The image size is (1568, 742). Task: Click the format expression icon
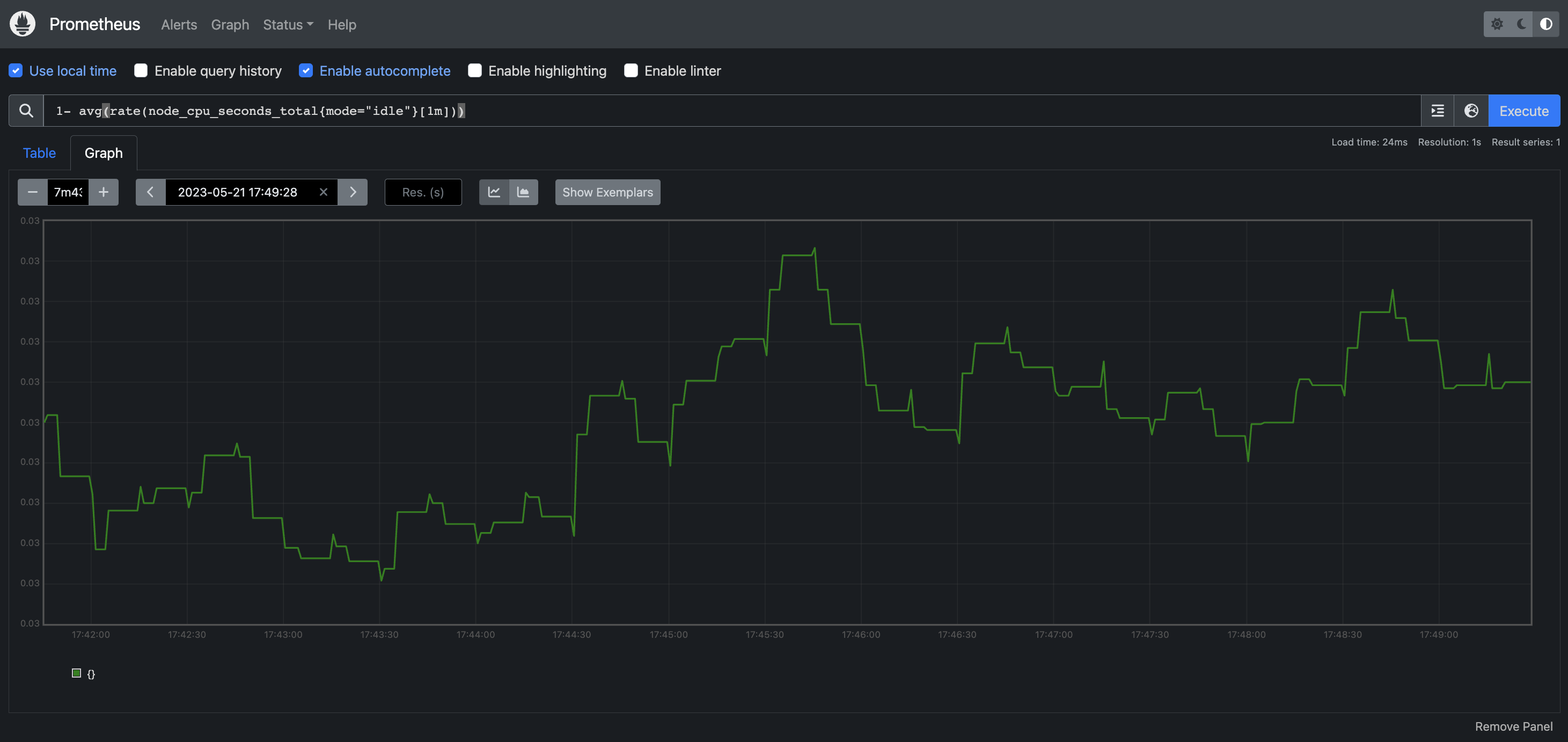coord(1437,111)
